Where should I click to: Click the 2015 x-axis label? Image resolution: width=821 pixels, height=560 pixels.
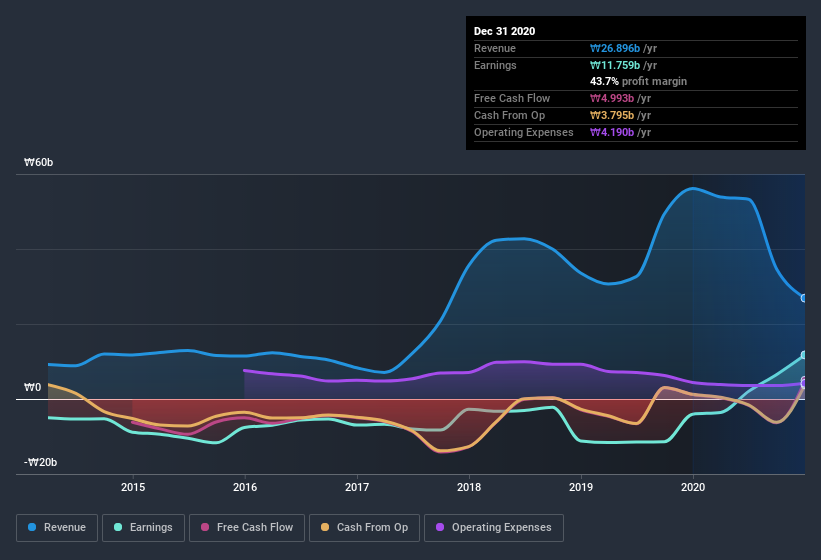133,487
